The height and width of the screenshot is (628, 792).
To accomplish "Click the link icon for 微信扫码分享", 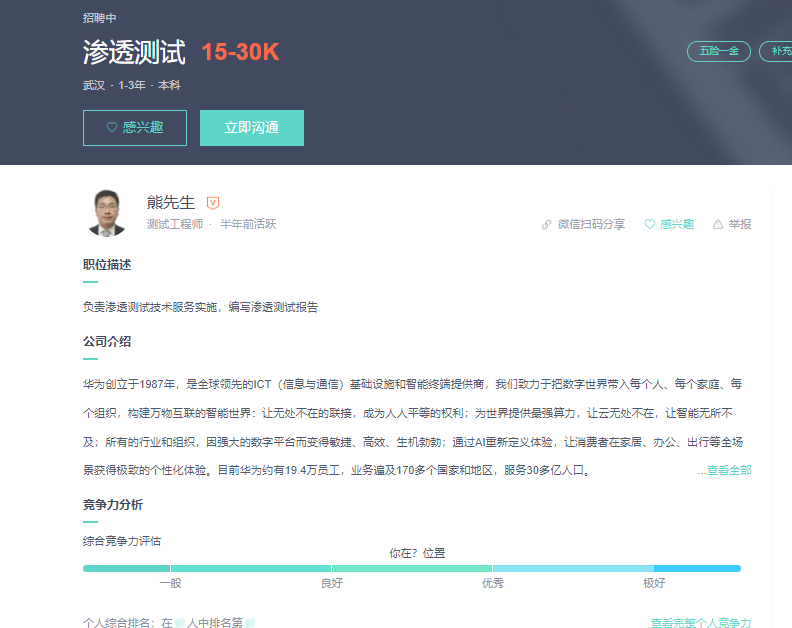I will click(546, 224).
